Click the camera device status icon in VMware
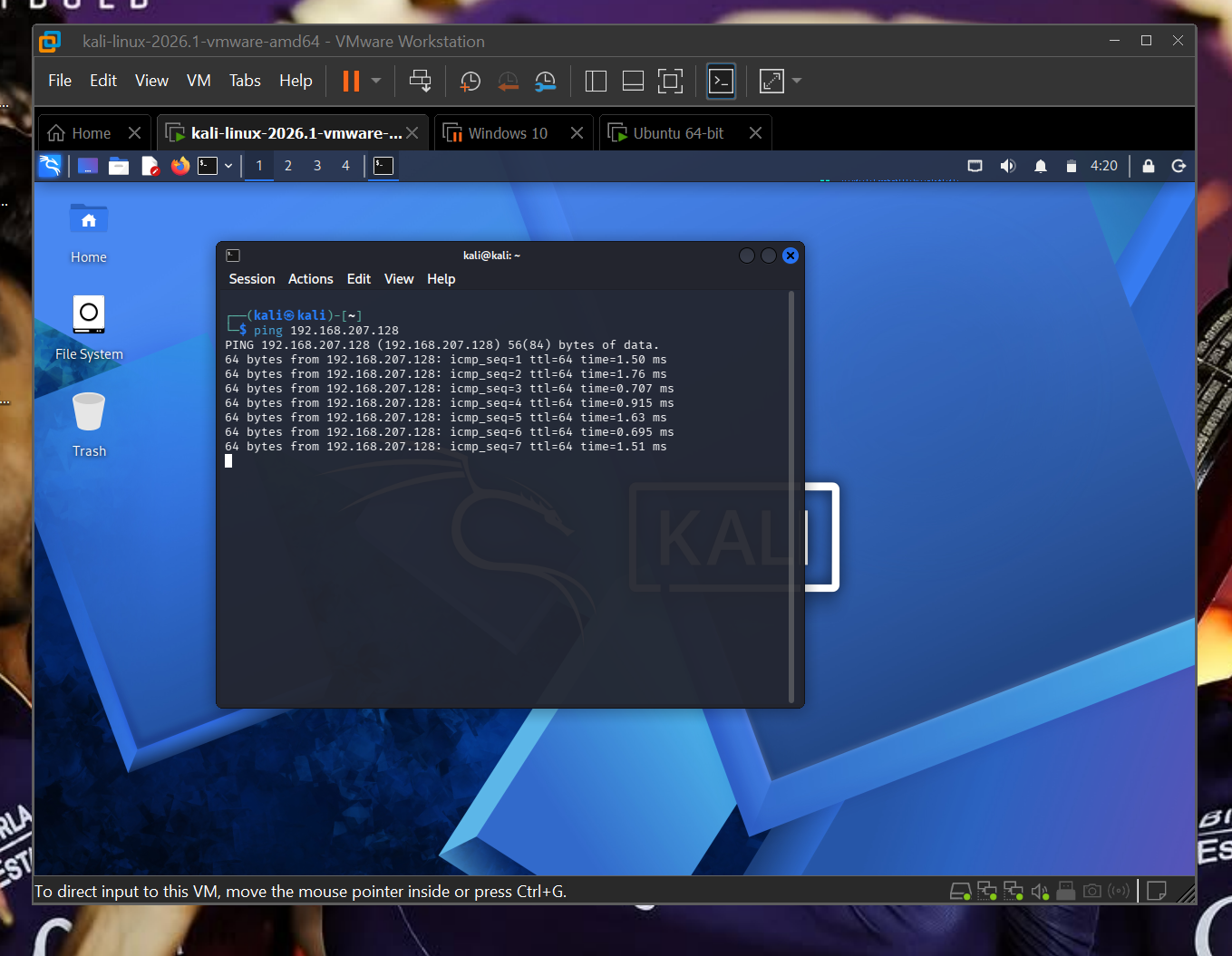 1092,892
